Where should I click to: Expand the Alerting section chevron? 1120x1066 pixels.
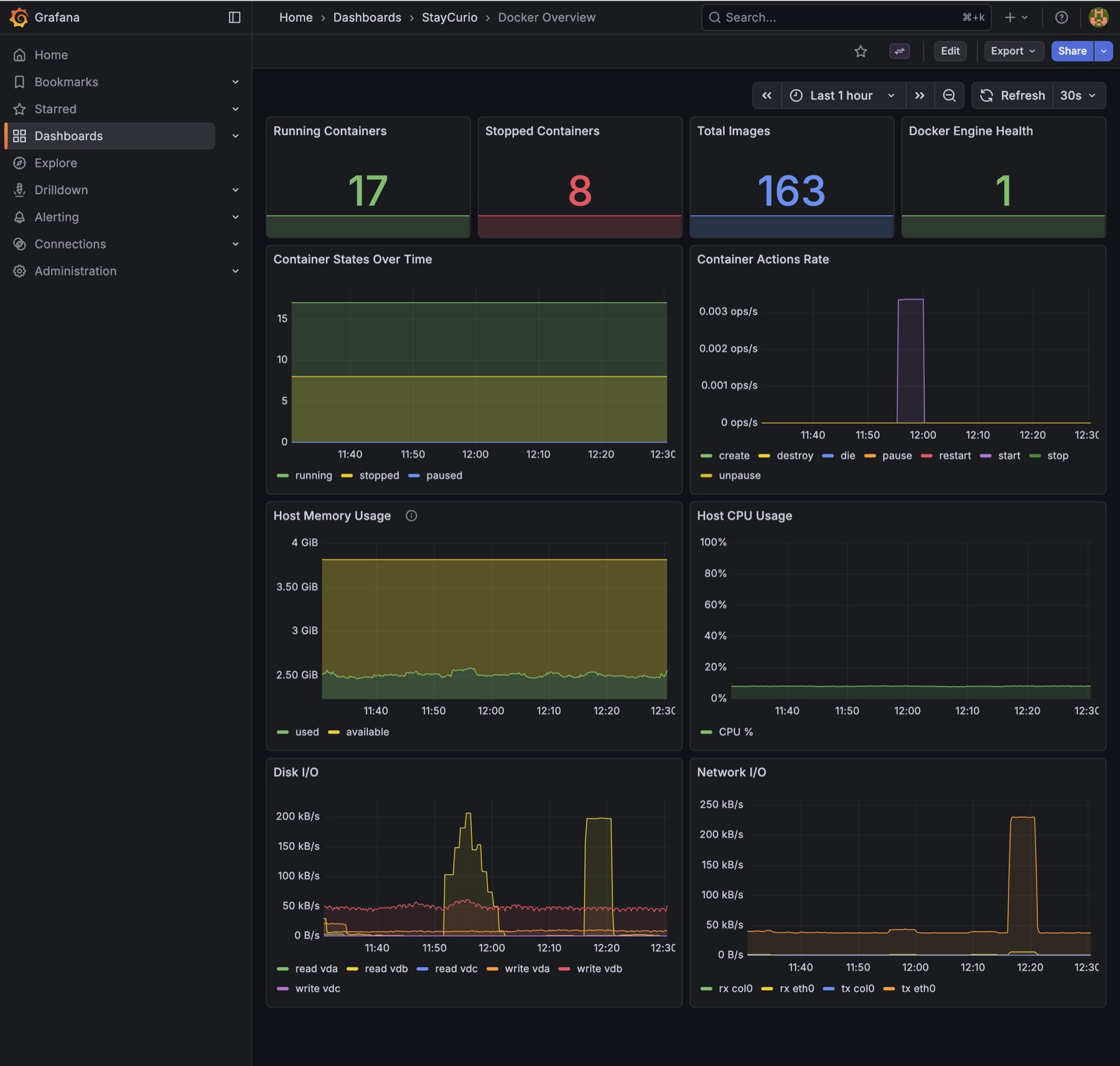[236, 217]
